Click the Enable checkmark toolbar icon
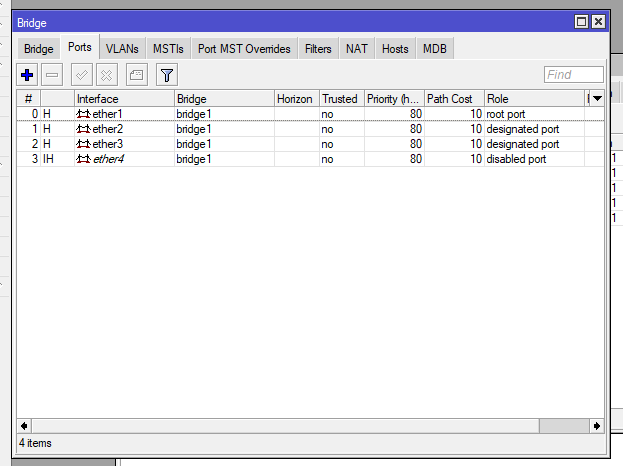 82,75
